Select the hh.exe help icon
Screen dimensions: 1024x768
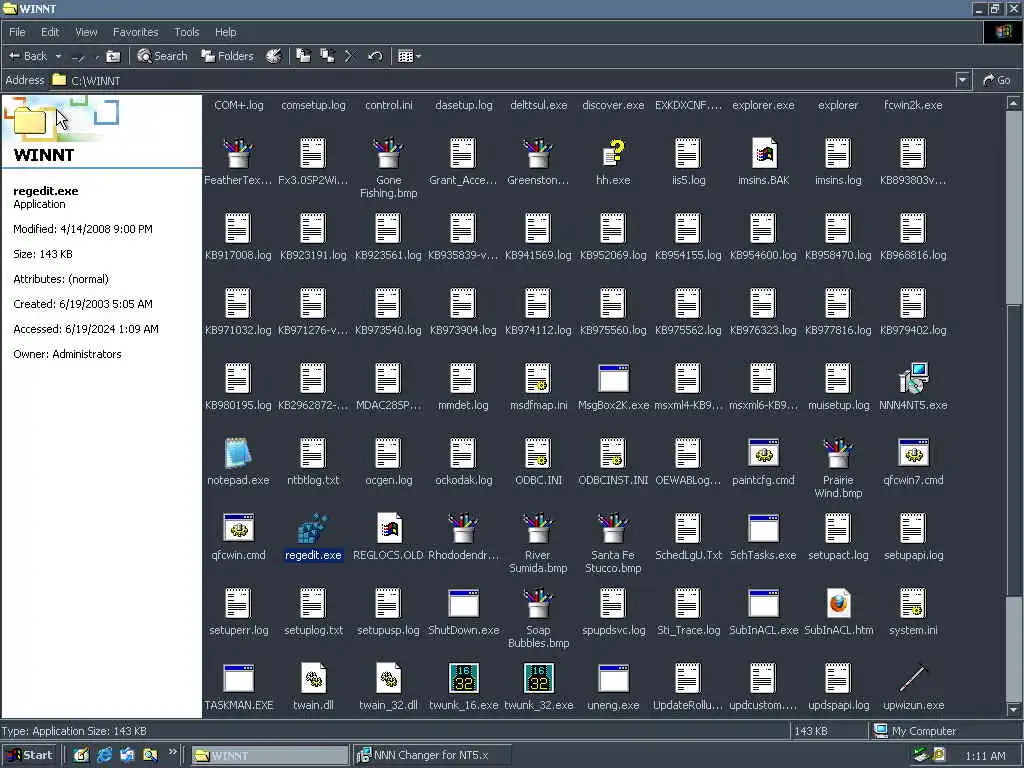[x=613, y=153]
